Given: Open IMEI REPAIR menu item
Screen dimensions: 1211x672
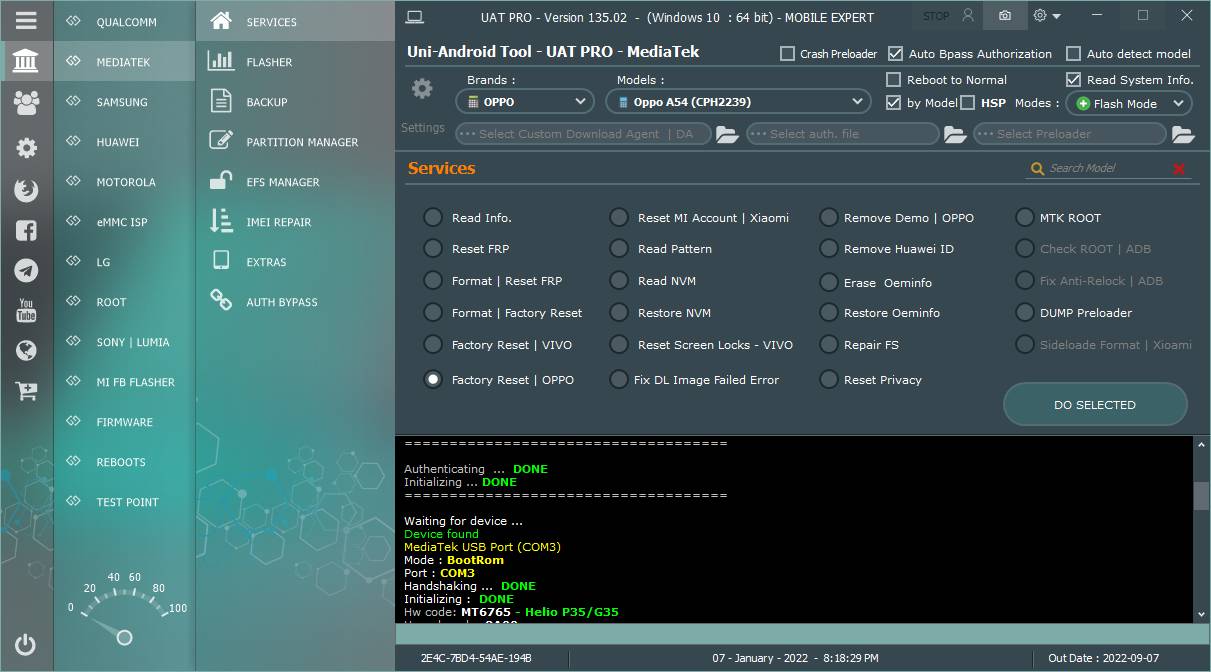Looking at the screenshot, I should [x=296, y=222].
